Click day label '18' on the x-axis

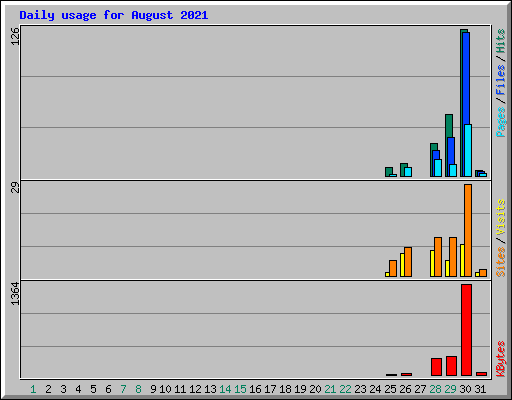pyautogui.click(x=285, y=389)
